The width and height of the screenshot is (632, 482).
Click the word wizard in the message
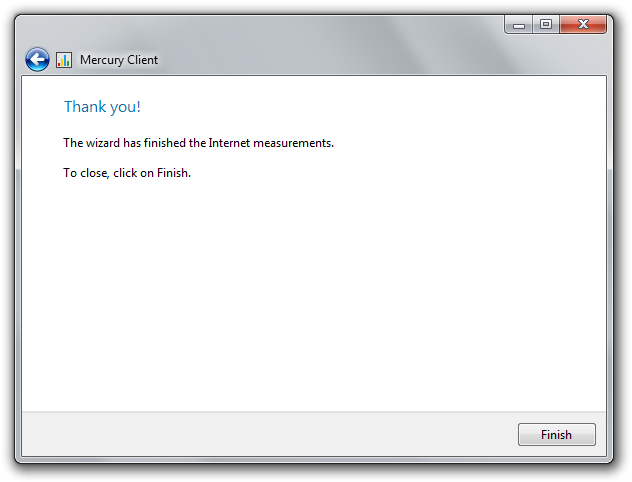103,143
